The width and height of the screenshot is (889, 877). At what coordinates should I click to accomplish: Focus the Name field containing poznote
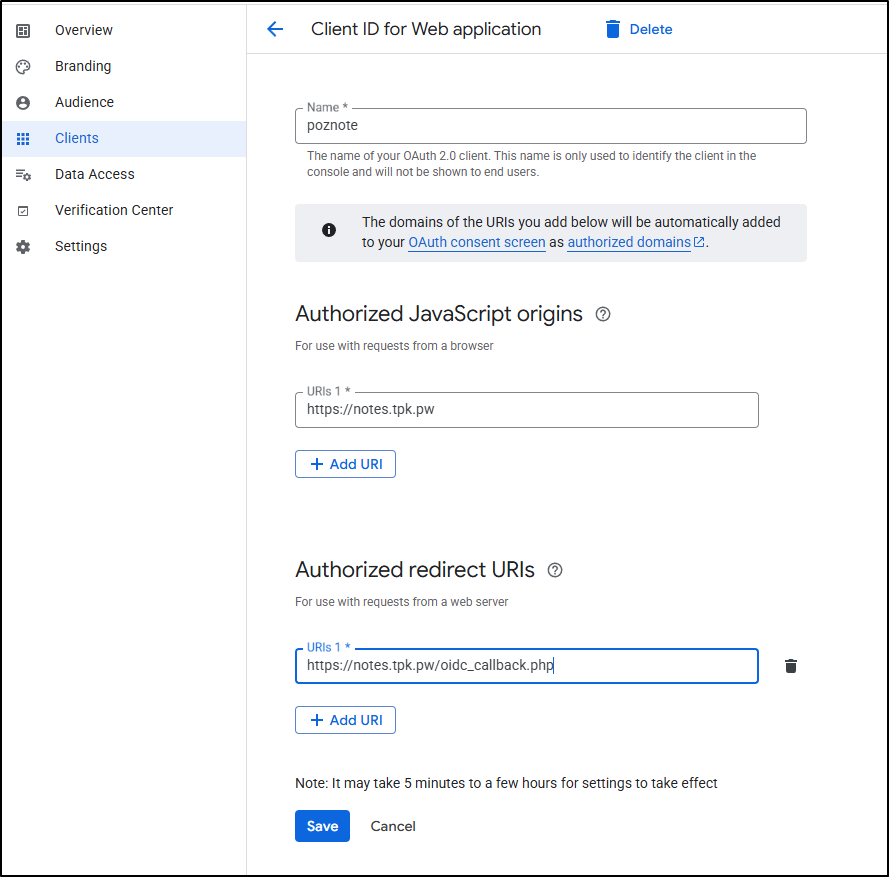[550, 126]
